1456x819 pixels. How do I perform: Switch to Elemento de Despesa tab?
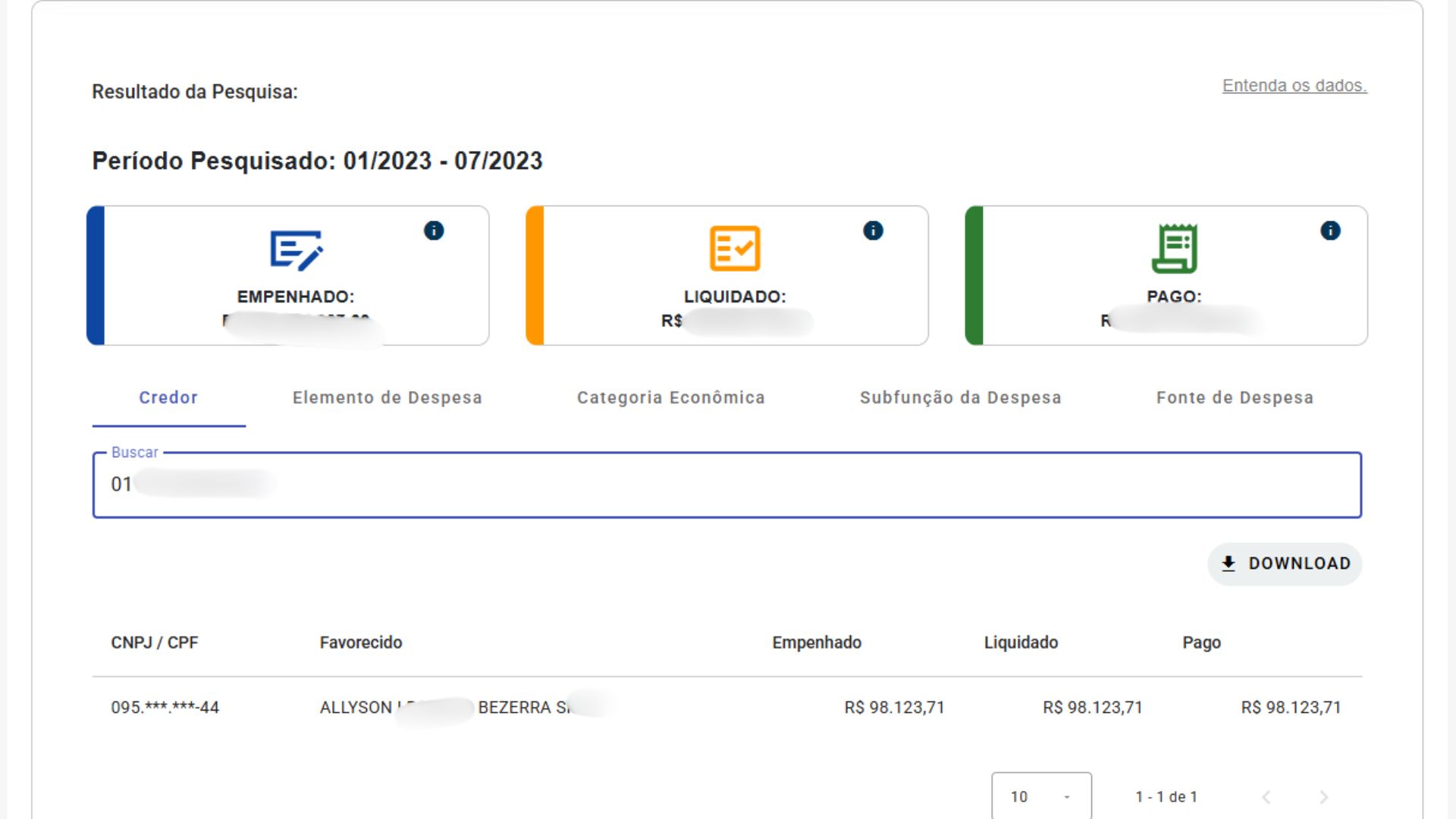pos(388,398)
